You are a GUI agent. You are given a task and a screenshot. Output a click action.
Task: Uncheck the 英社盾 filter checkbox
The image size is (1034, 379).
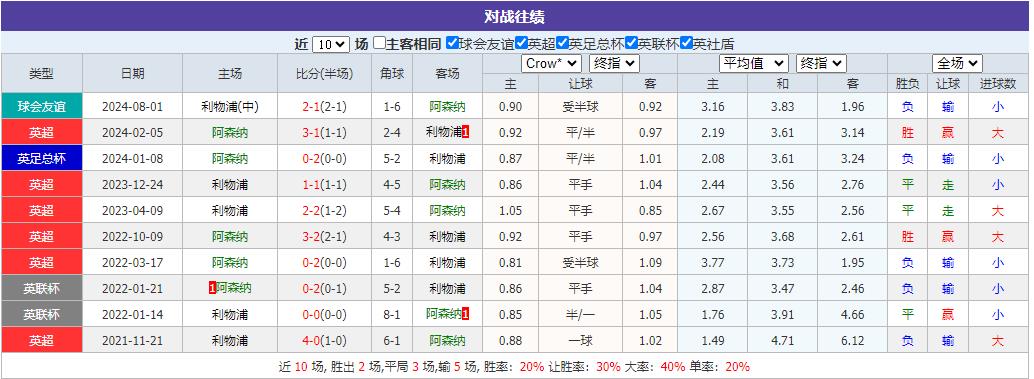686,44
